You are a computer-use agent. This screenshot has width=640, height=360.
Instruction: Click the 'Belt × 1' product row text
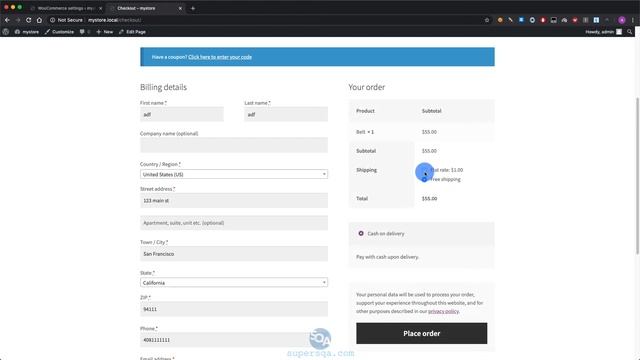coord(365,132)
